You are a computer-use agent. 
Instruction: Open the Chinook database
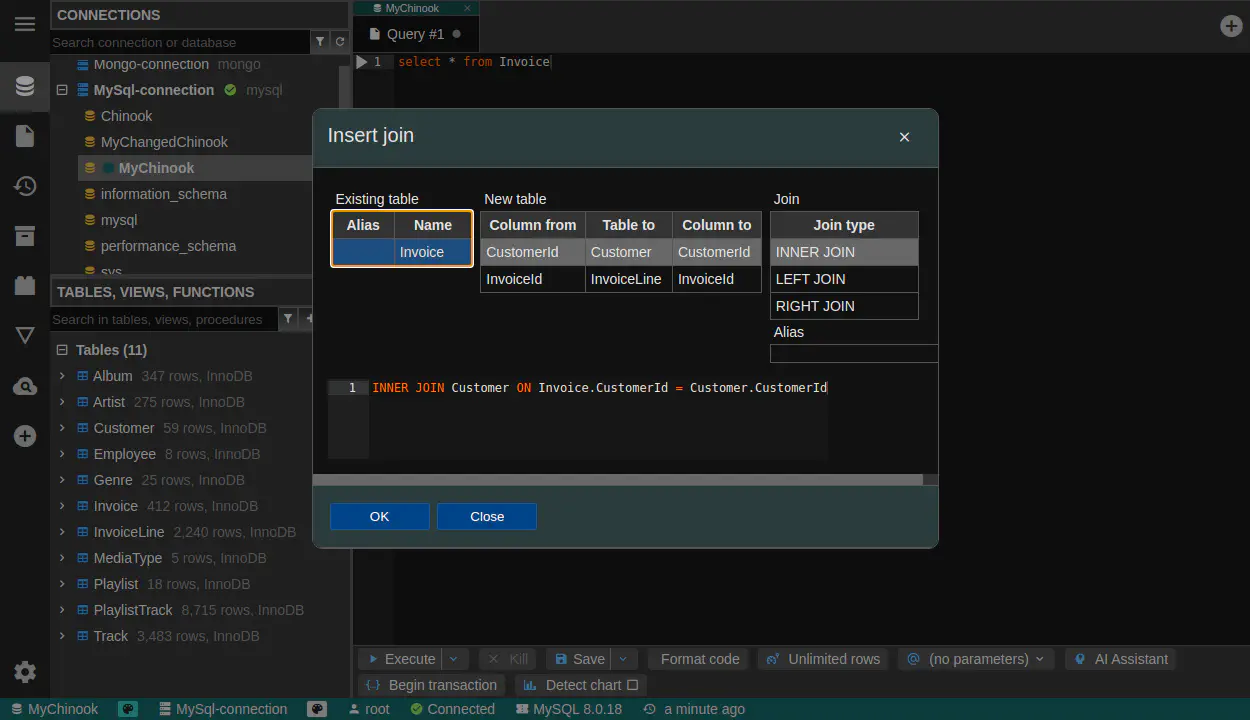pyautogui.click(x=126, y=116)
